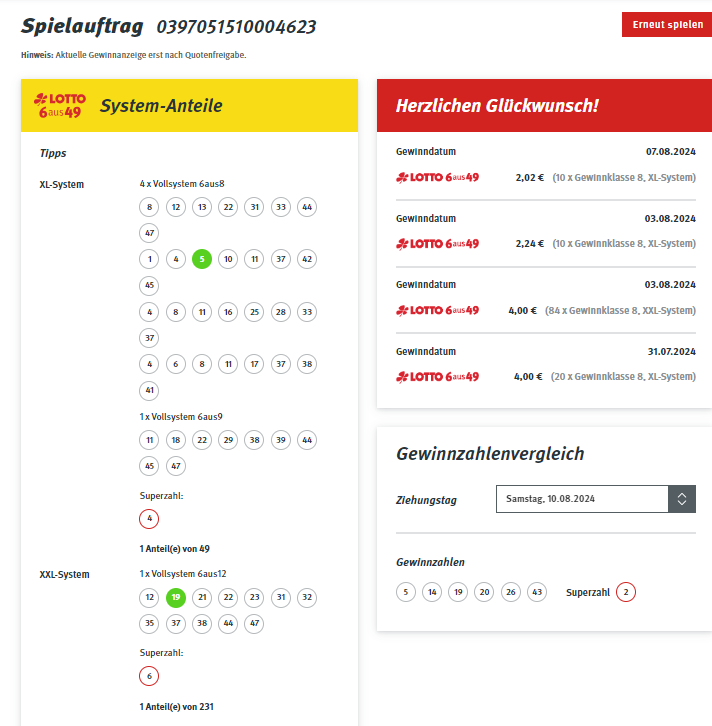Image resolution: width=712 pixels, height=726 pixels.
Task: Click the date 07.08.2024
Action: point(671,151)
